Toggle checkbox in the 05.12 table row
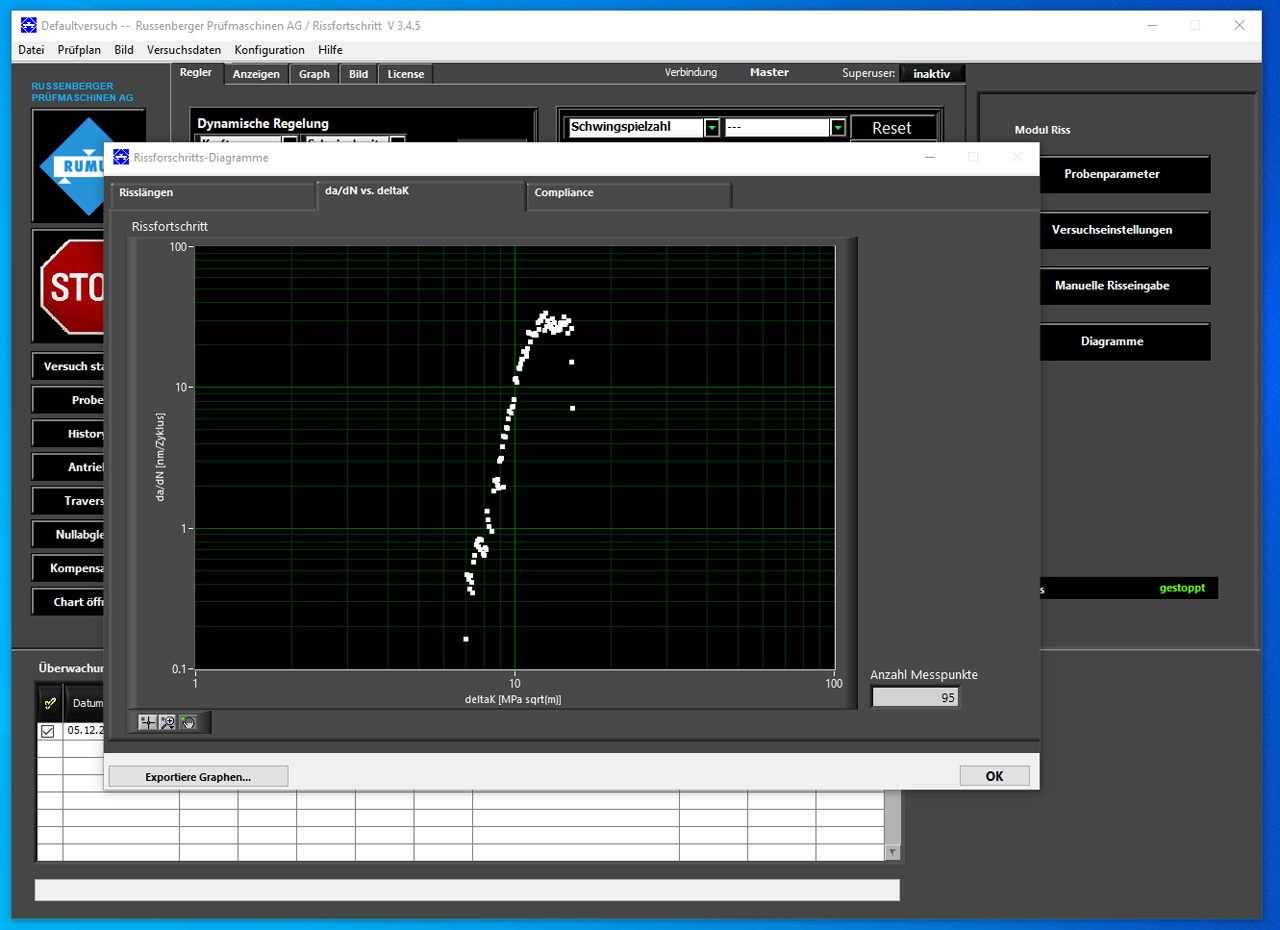The image size is (1280, 930). click(x=47, y=731)
